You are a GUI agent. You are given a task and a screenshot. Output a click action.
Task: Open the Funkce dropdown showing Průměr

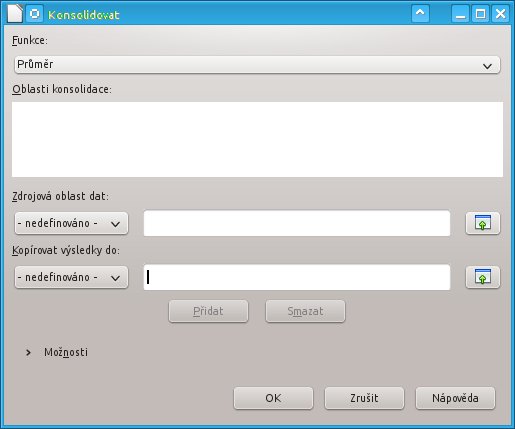point(257,65)
